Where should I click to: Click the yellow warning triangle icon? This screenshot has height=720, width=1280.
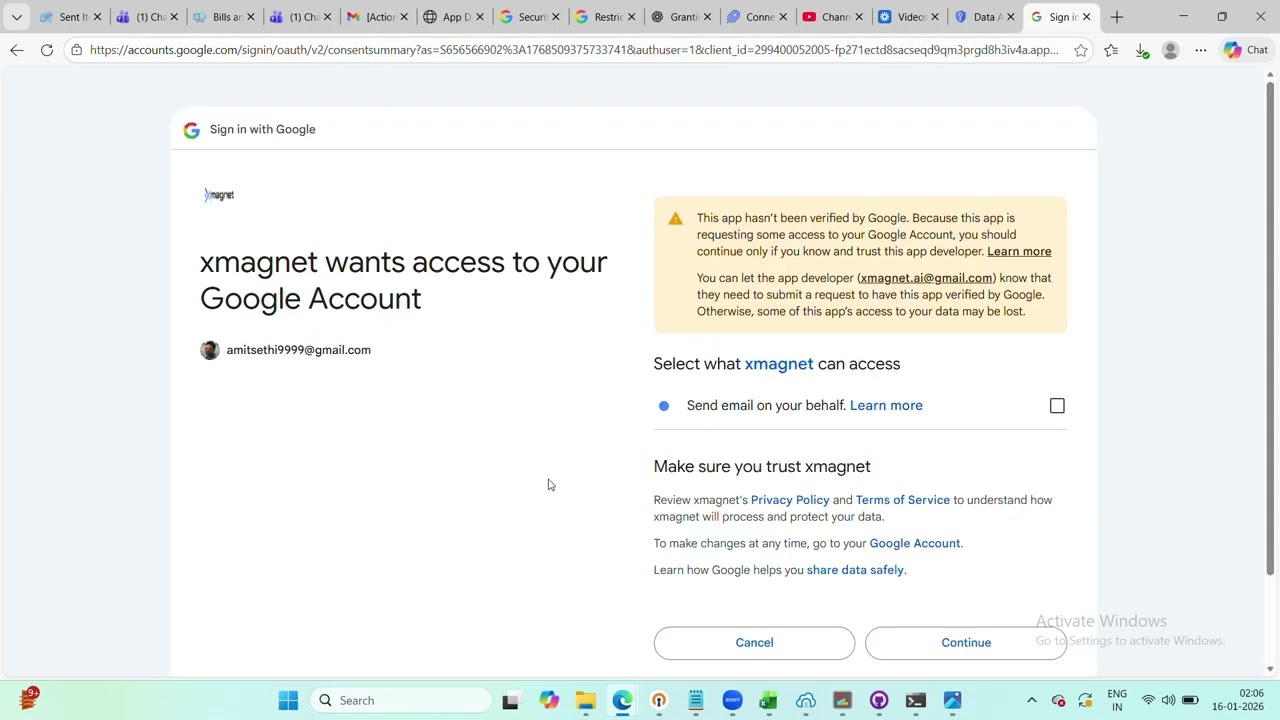click(x=676, y=219)
